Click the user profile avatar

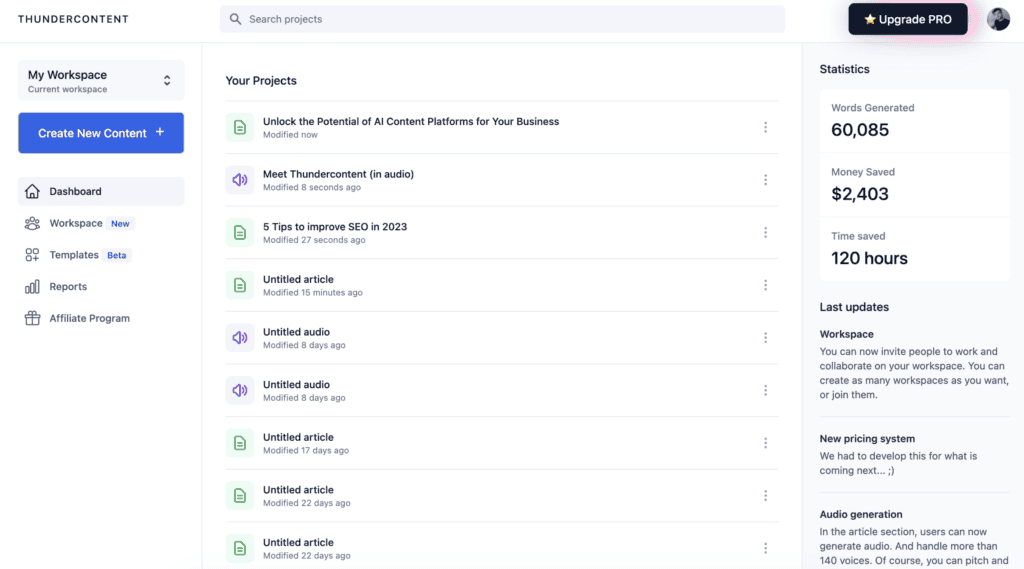(998, 19)
